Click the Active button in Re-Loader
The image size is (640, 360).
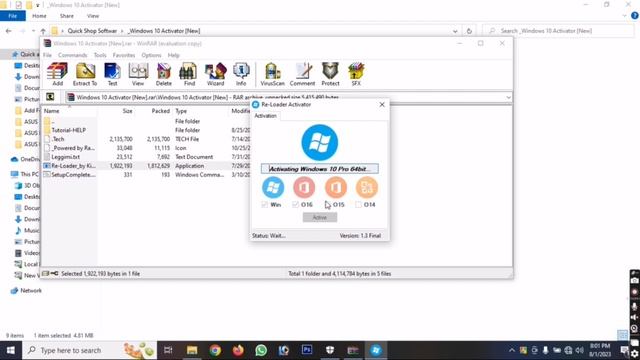[x=320, y=217]
